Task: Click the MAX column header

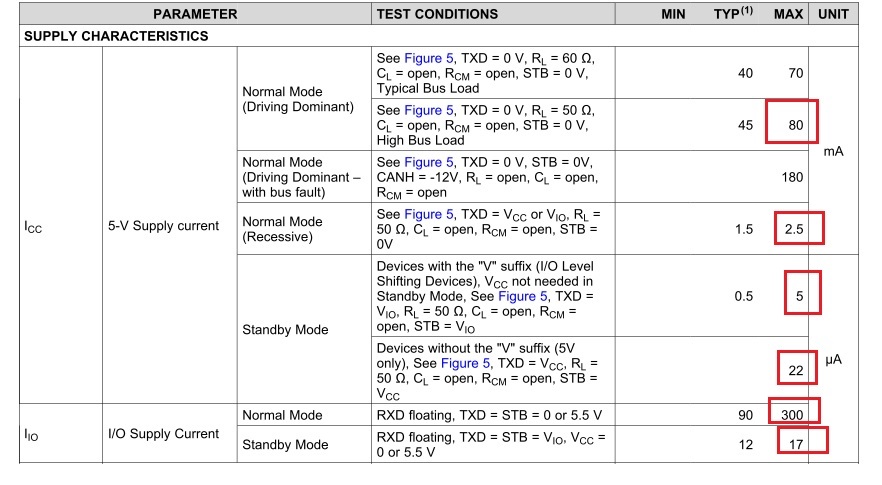Action: pos(788,14)
